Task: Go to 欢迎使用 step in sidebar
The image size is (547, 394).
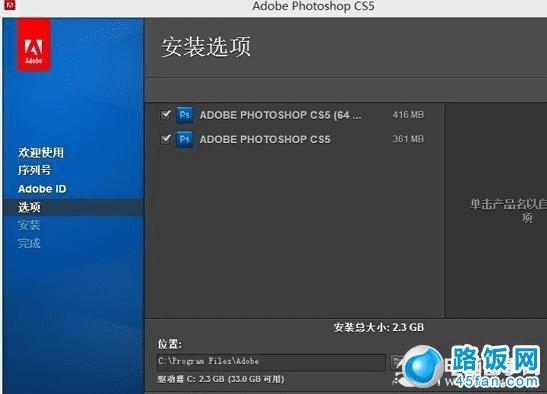Action: [x=41, y=153]
